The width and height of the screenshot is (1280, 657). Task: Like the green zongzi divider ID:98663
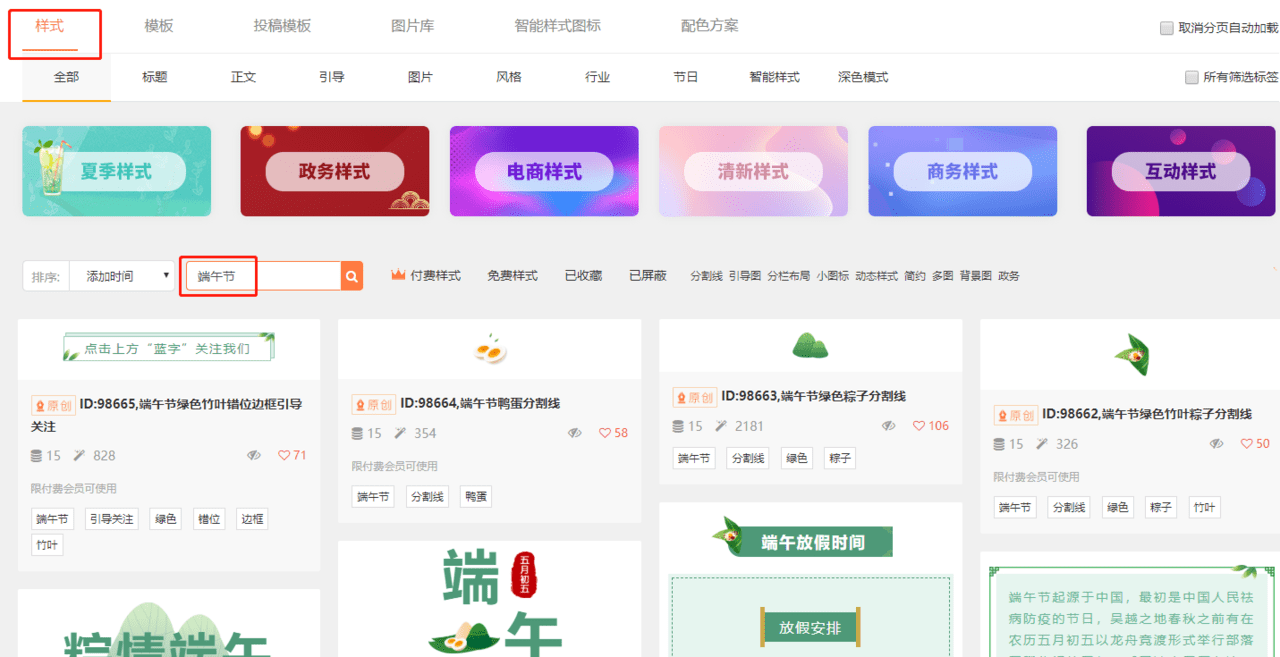(x=919, y=426)
